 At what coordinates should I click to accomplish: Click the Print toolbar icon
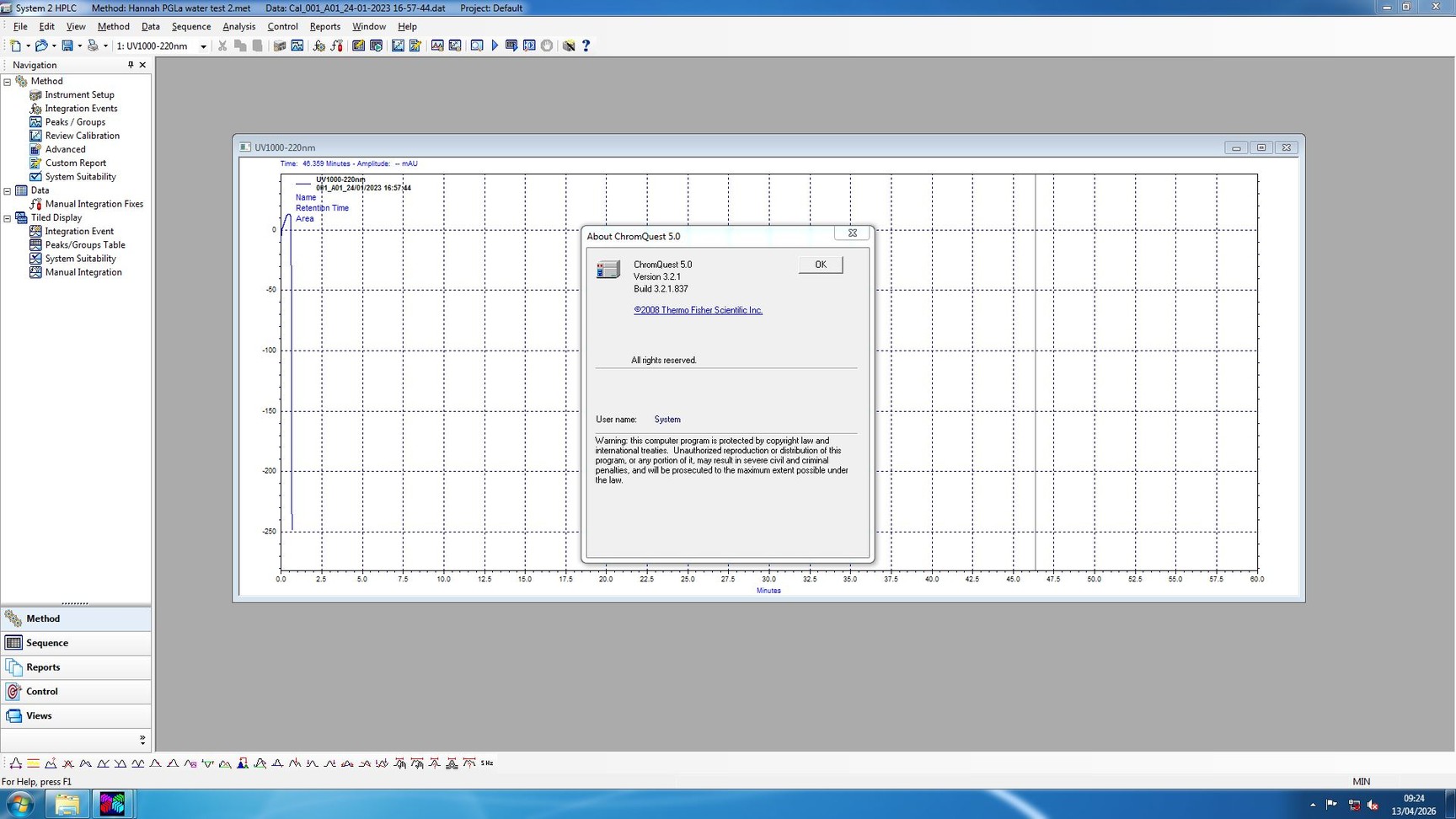tap(93, 45)
